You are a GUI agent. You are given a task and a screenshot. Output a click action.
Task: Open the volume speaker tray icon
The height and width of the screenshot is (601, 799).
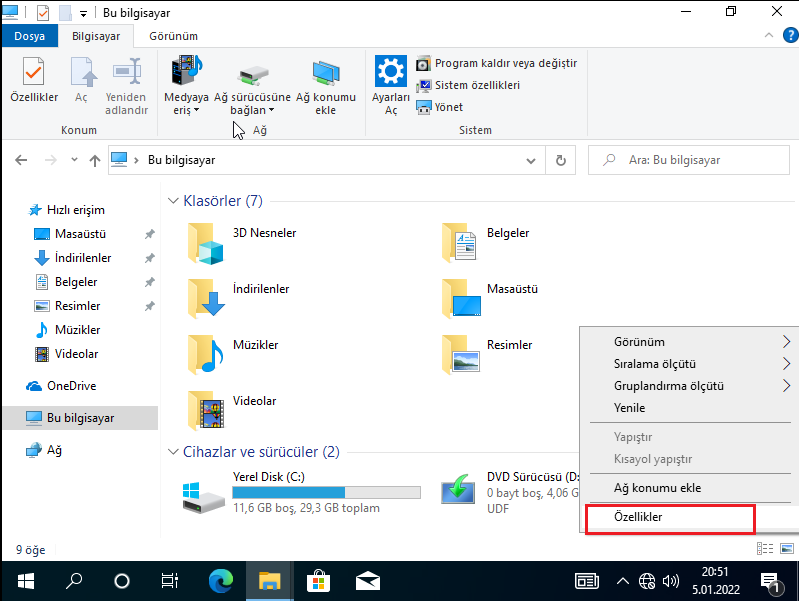coord(671,581)
